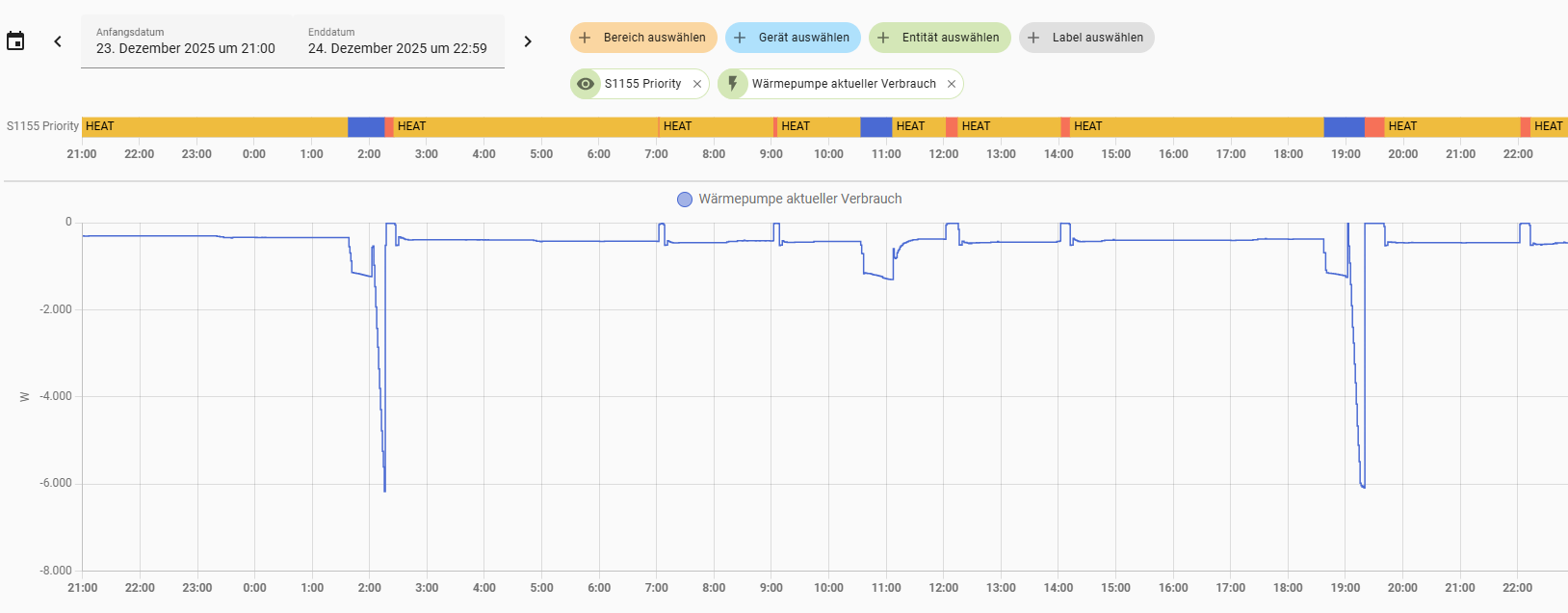Go to next time range arrow
The image size is (1568, 613).
click(x=528, y=41)
